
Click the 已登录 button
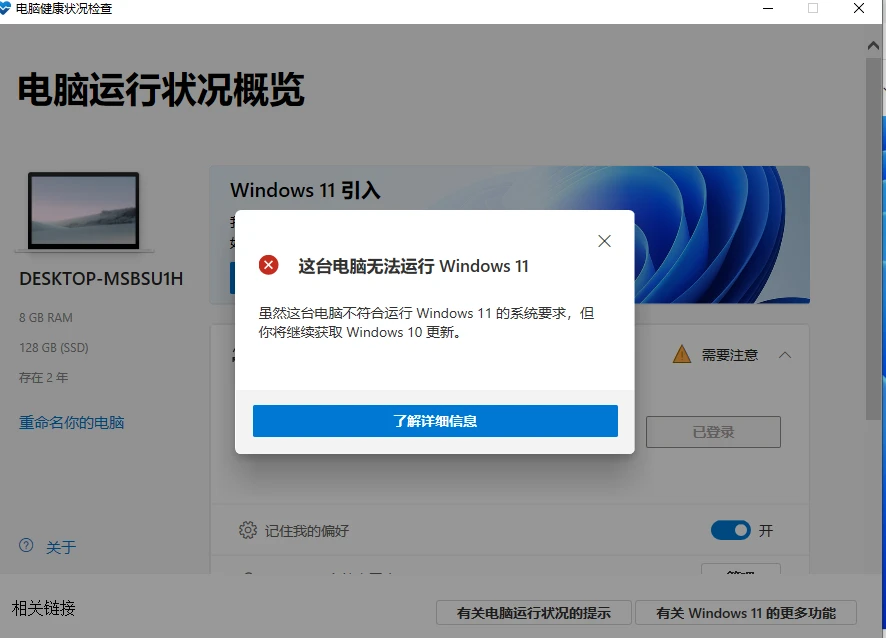coord(713,432)
